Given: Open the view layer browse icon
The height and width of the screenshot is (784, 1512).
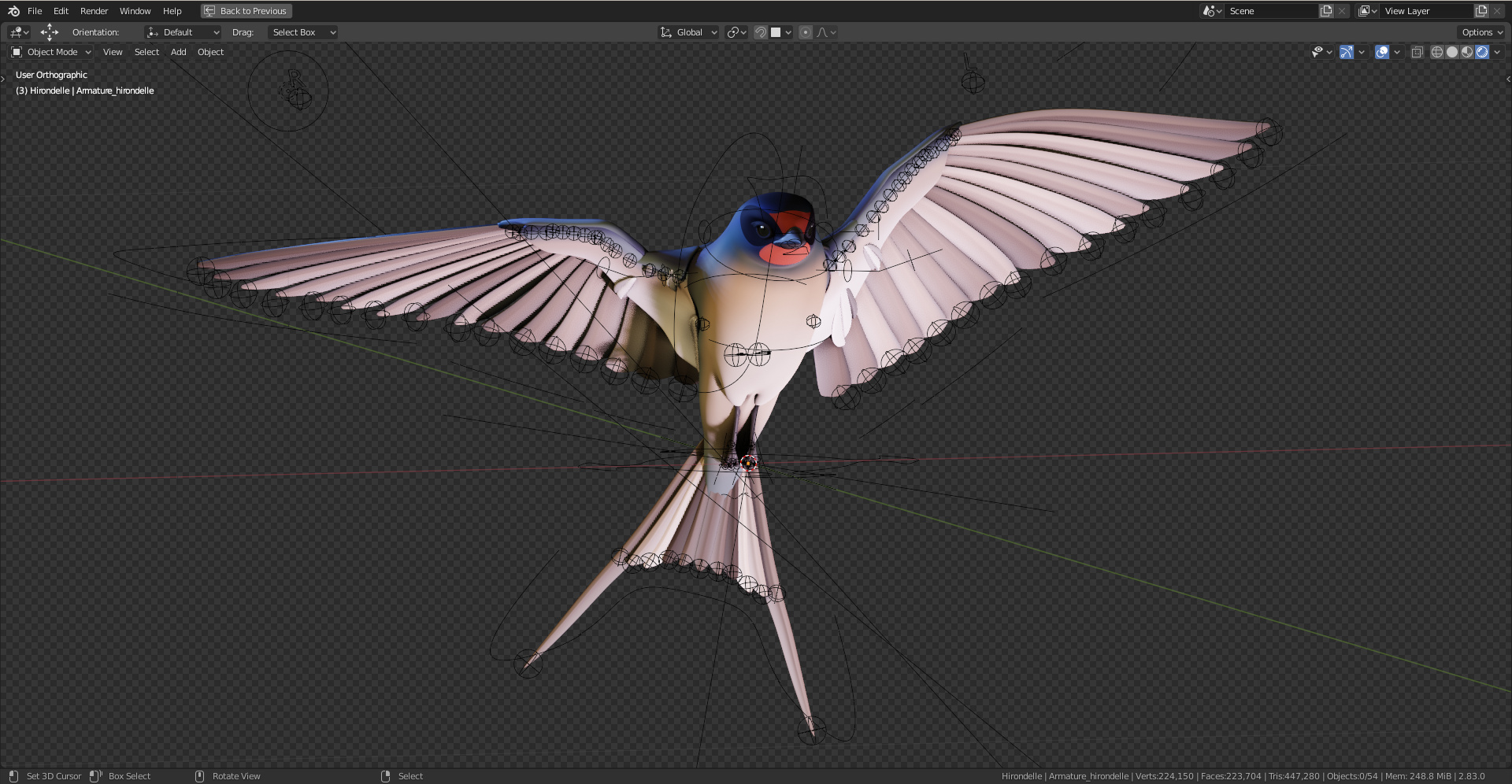Looking at the screenshot, I should (1368, 11).
